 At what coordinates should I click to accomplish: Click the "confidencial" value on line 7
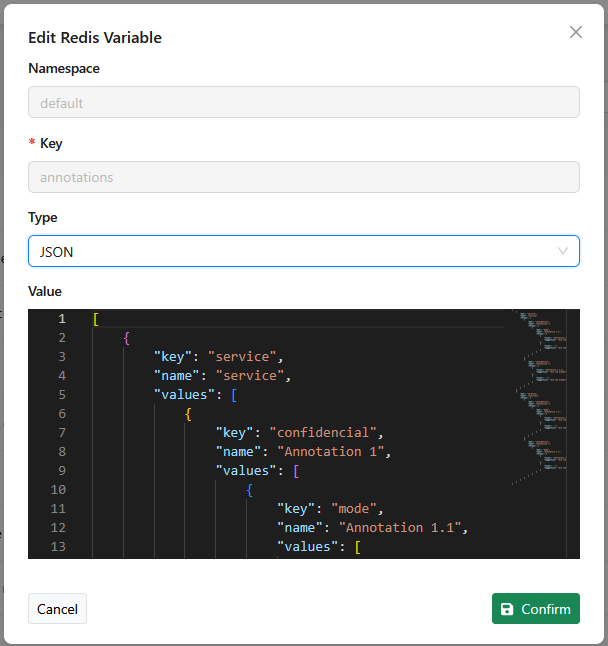323,433
